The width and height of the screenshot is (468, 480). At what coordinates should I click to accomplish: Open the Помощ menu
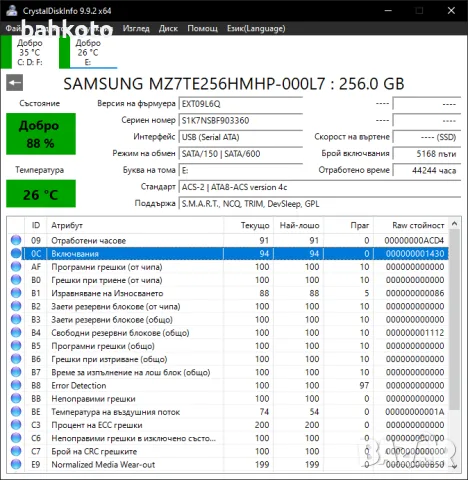pyautogui.click(x=202, y=29)
